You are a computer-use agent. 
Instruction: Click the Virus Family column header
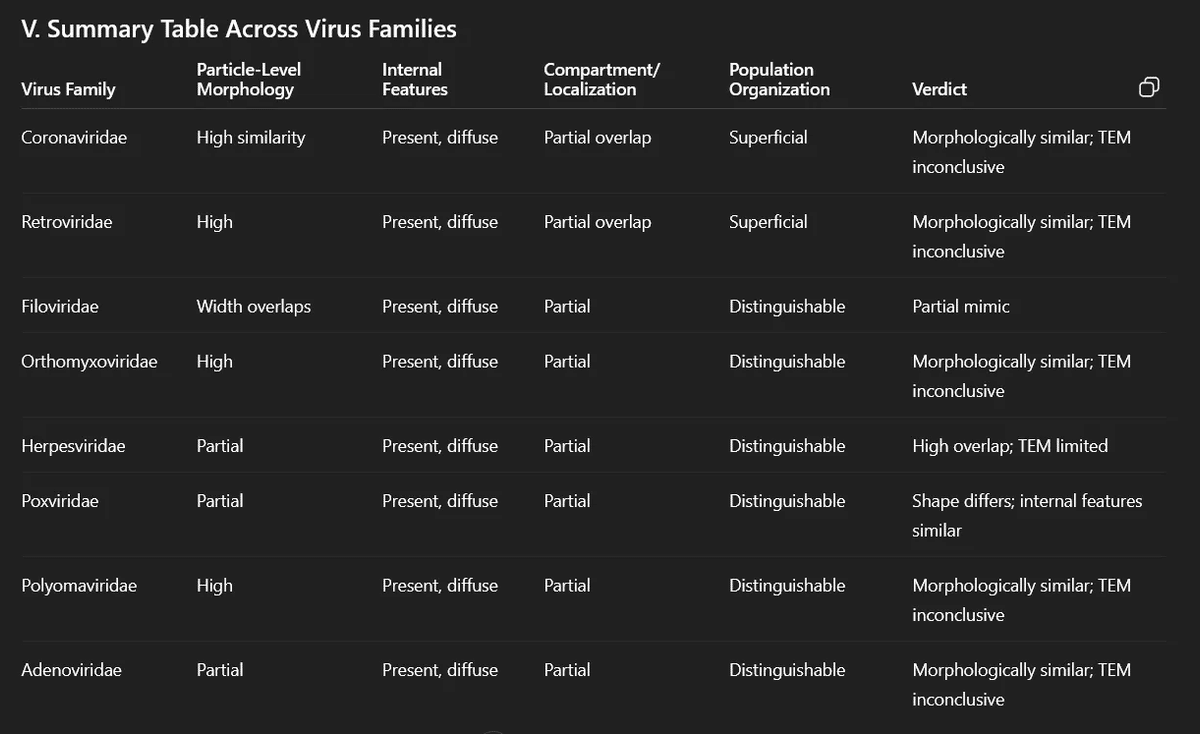(68, 89)
